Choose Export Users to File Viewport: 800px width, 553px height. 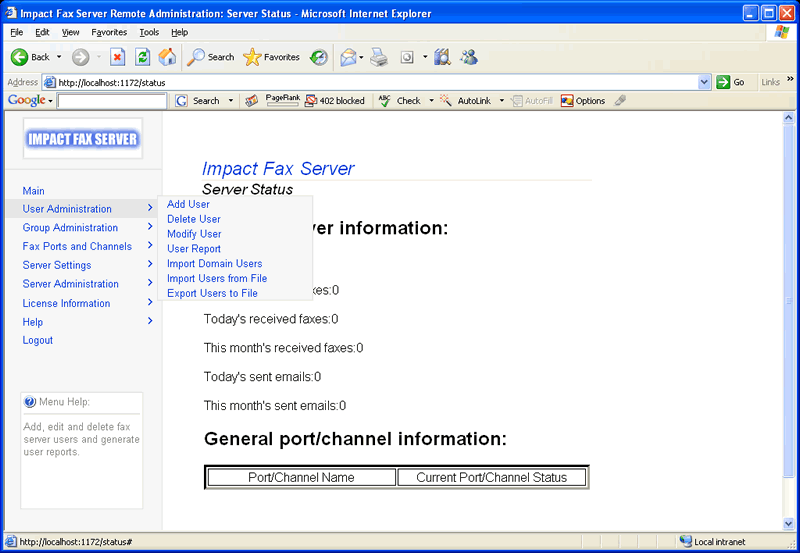coord(212,293)
